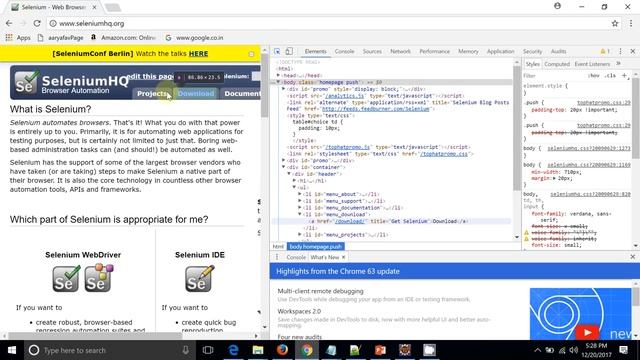Toggle the :hov element state button

click(594, 76)
